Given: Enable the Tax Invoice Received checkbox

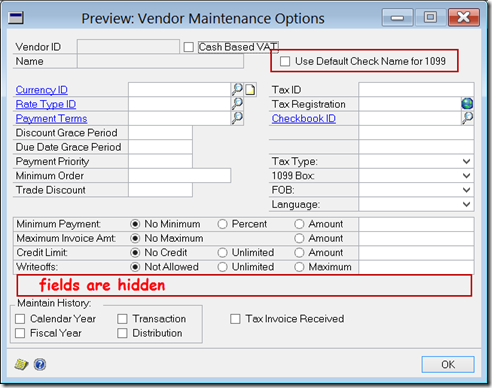Looking at the screenshot, I should (235, 319).
